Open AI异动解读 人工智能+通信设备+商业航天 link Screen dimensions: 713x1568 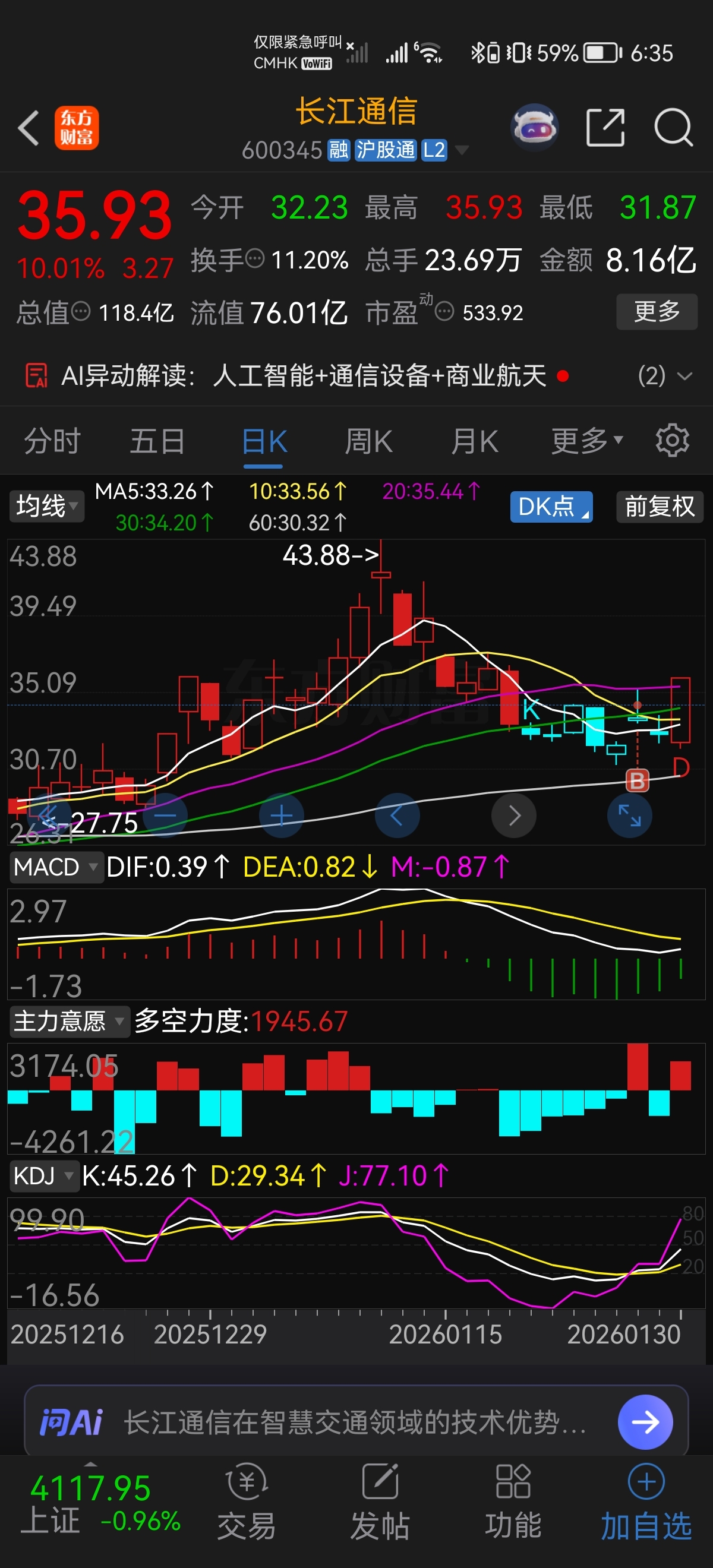tap(380, 375)
